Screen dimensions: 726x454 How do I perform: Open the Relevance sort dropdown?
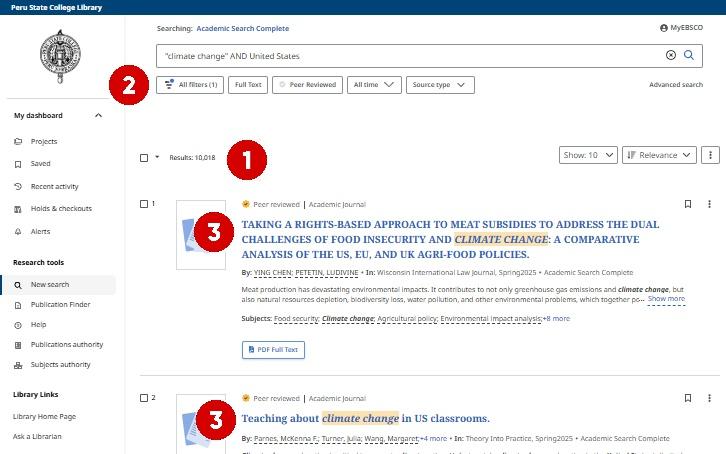[x=659, y=155]
